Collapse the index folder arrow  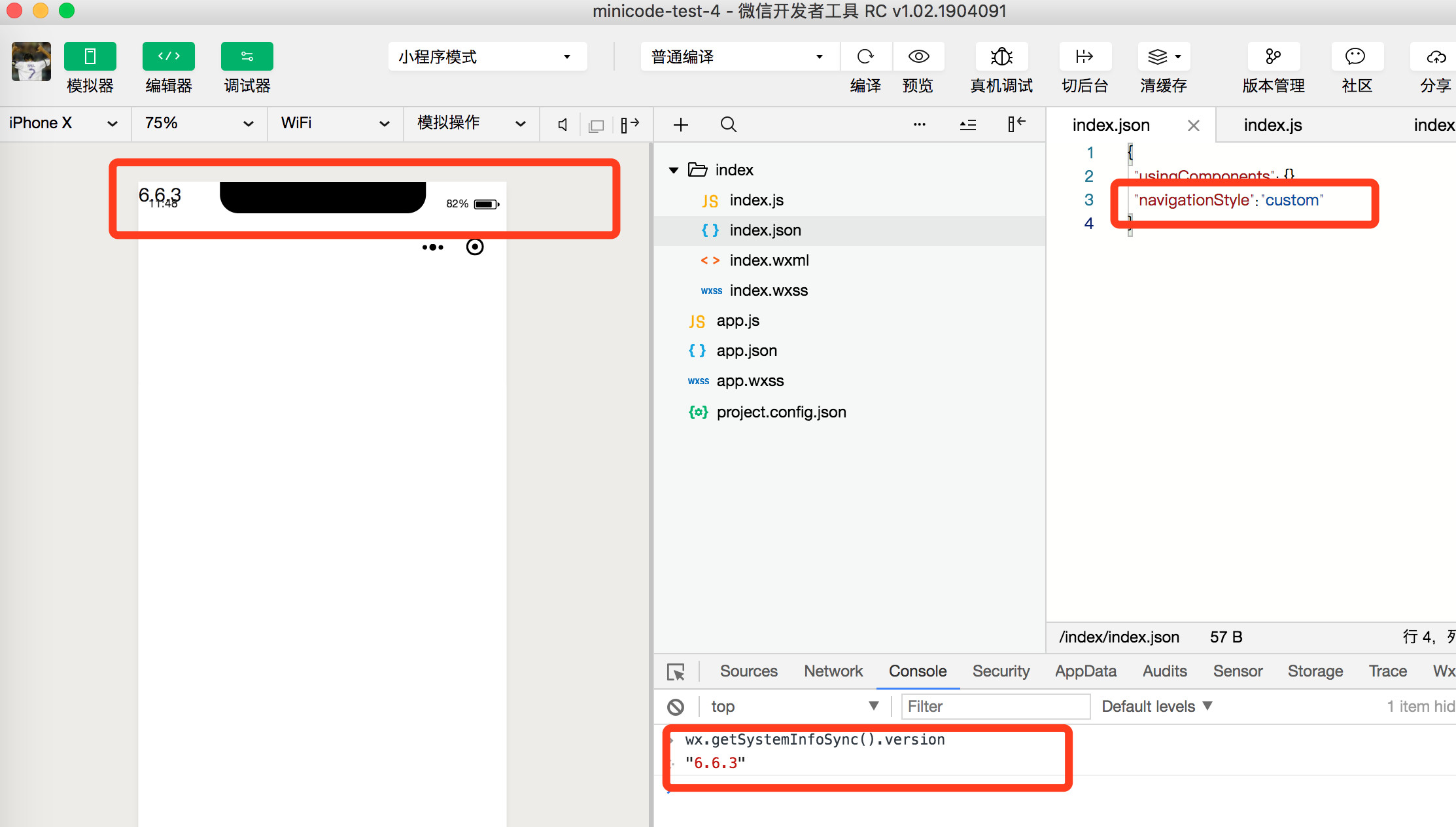point(674,170)
